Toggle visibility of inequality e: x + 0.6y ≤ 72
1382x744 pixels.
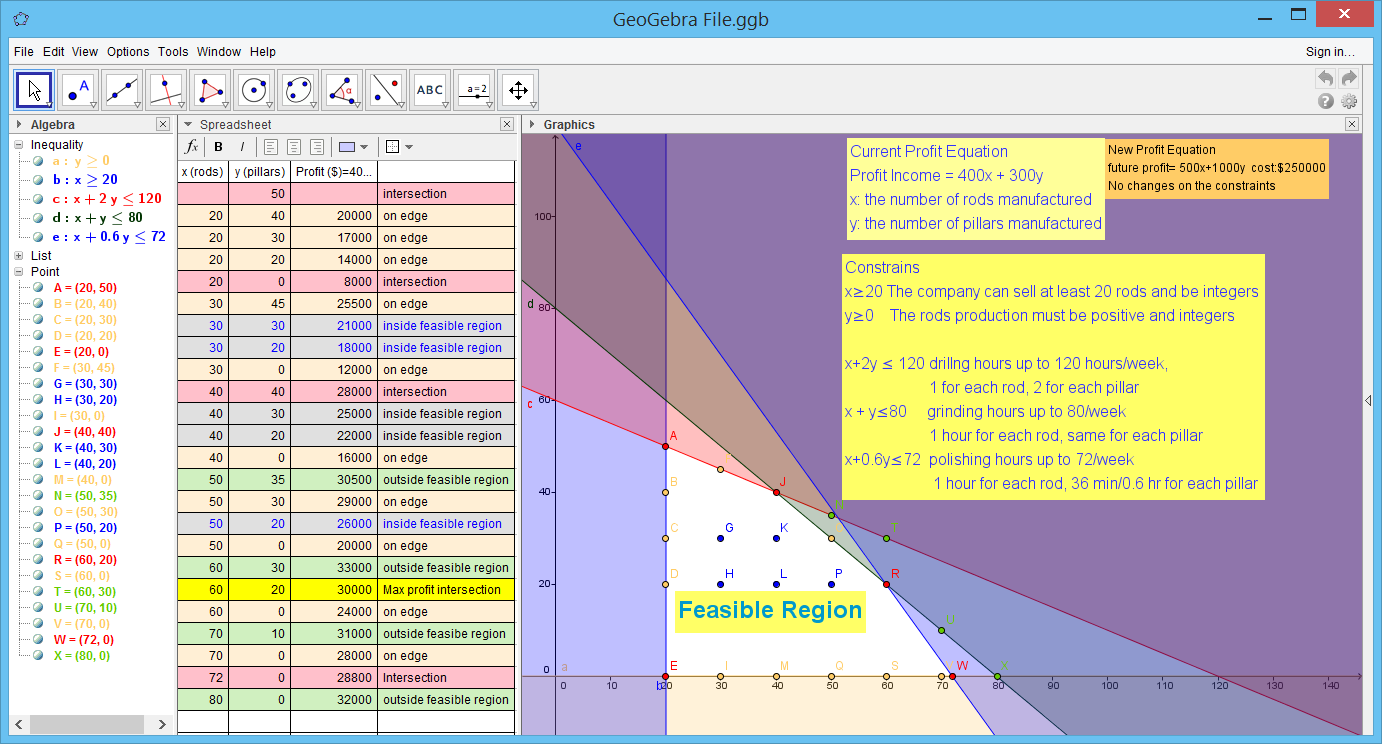pos(36,237)
